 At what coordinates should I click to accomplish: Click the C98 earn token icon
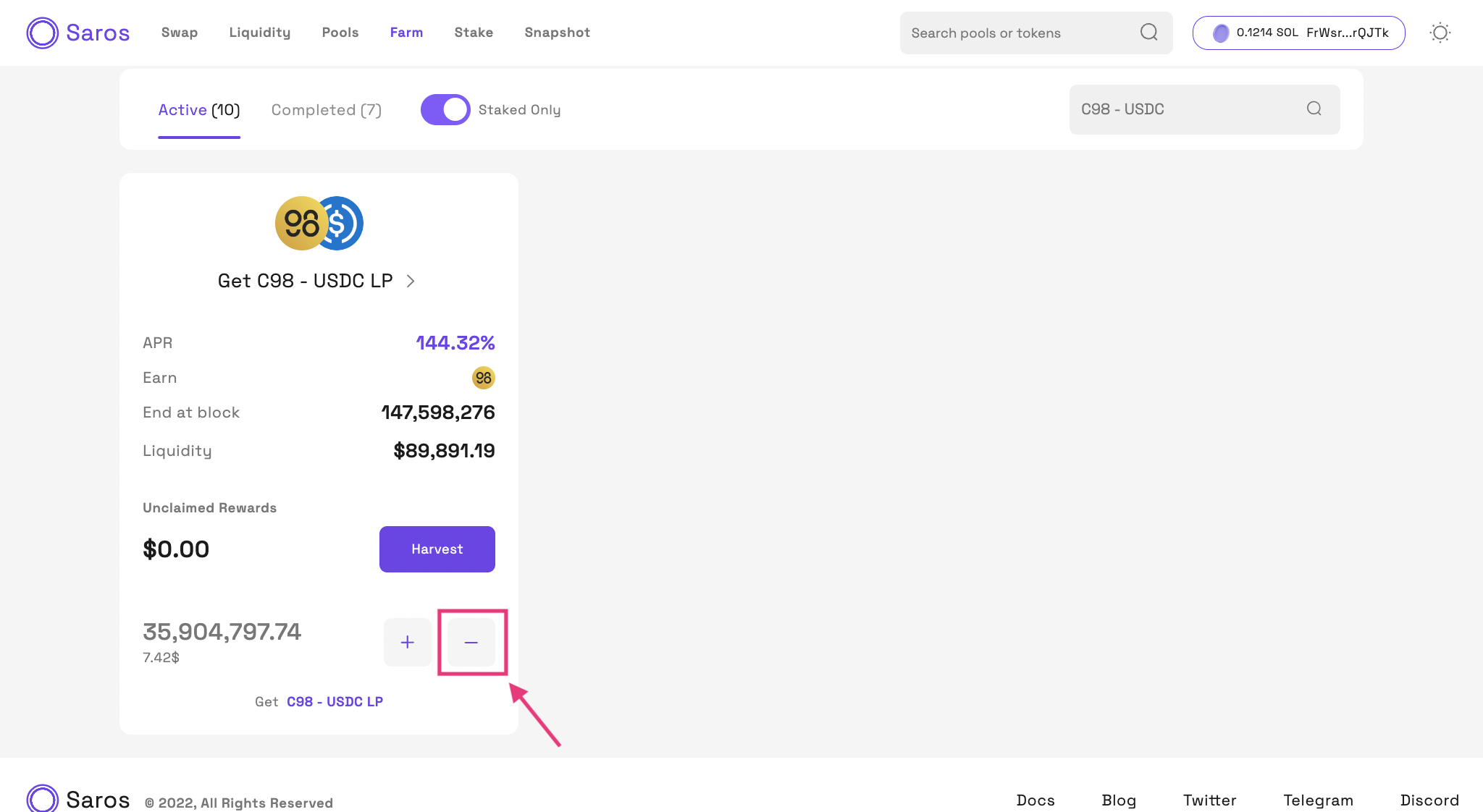(x=483, y=378)
